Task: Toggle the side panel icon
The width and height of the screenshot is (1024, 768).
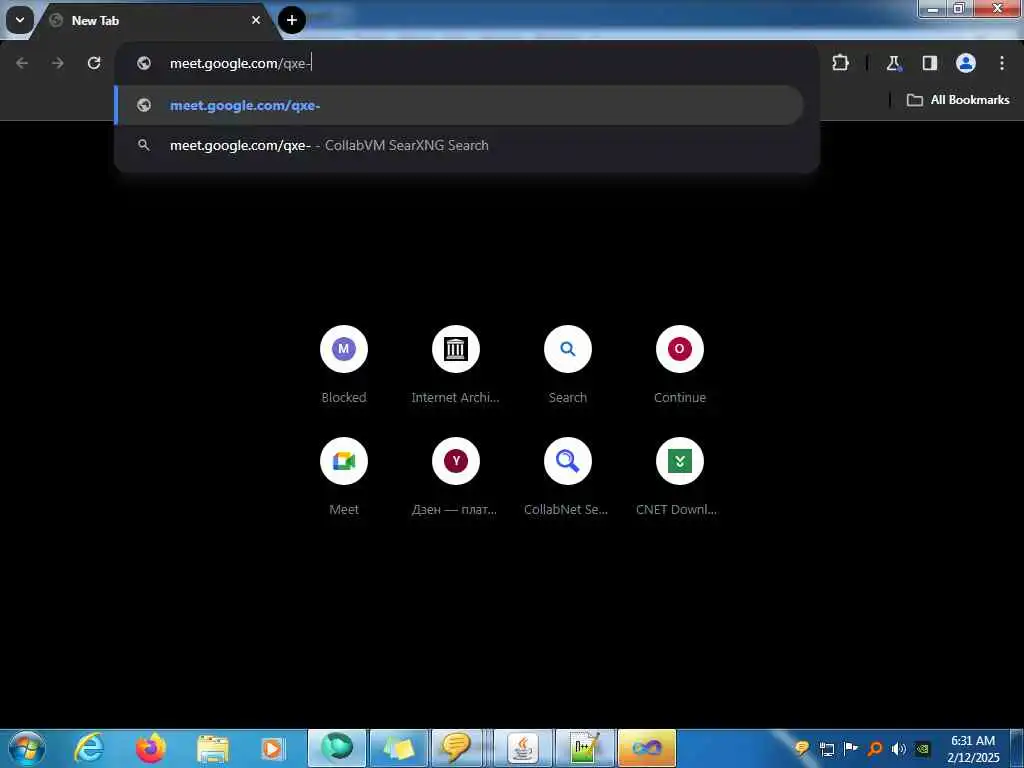Action: point(930,63)
